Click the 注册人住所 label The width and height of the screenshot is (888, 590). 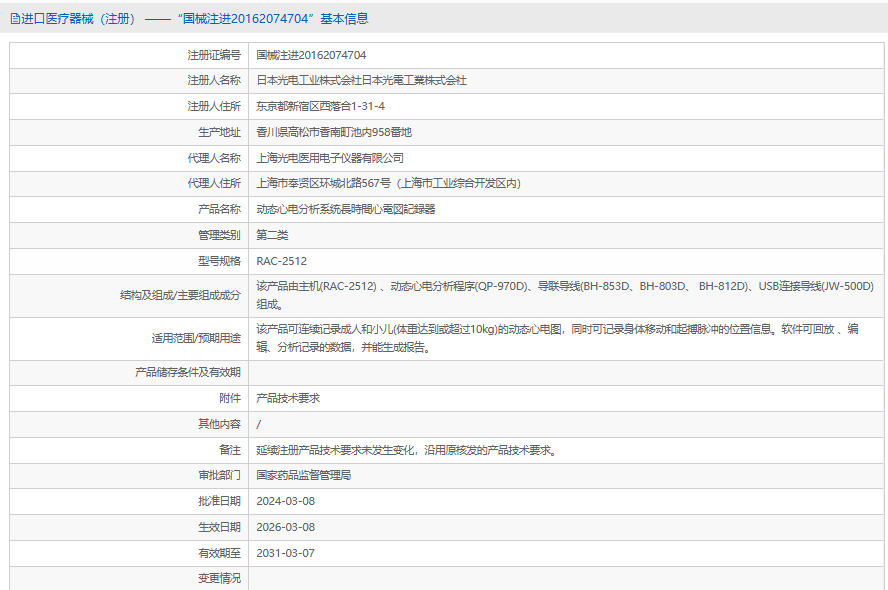214,106
